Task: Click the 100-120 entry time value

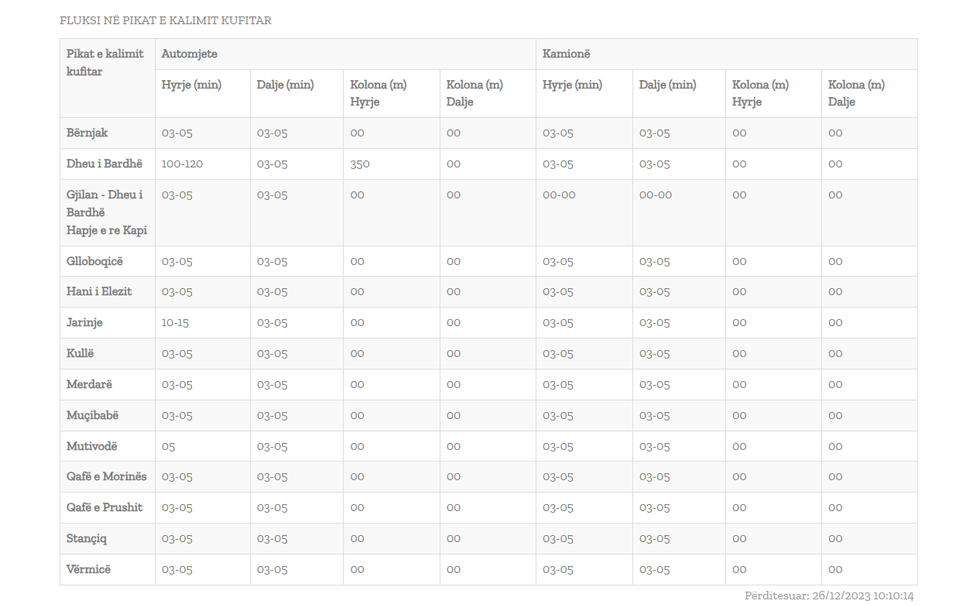Action: point(182,164)
